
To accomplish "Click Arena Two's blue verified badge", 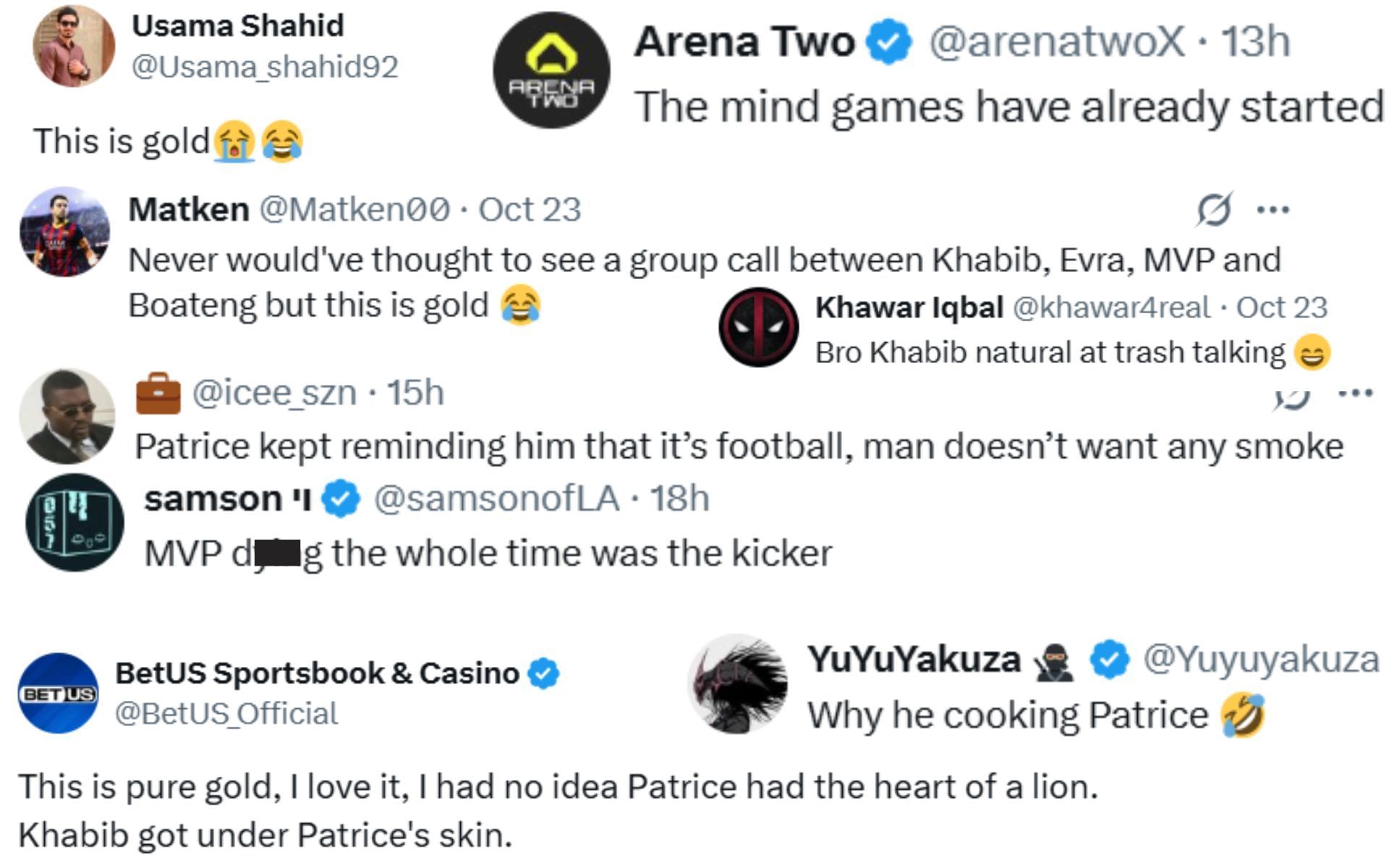I will pos(890,42).
